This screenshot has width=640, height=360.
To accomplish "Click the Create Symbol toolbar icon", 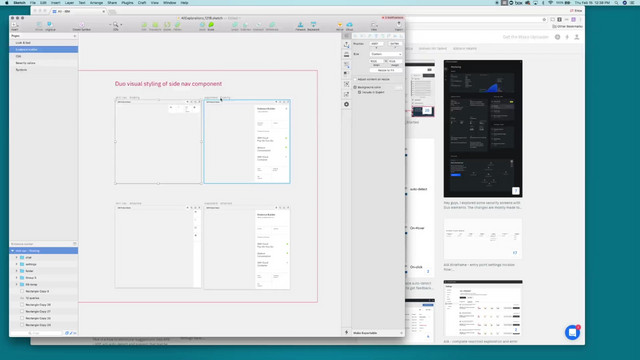I will point(82,26).
